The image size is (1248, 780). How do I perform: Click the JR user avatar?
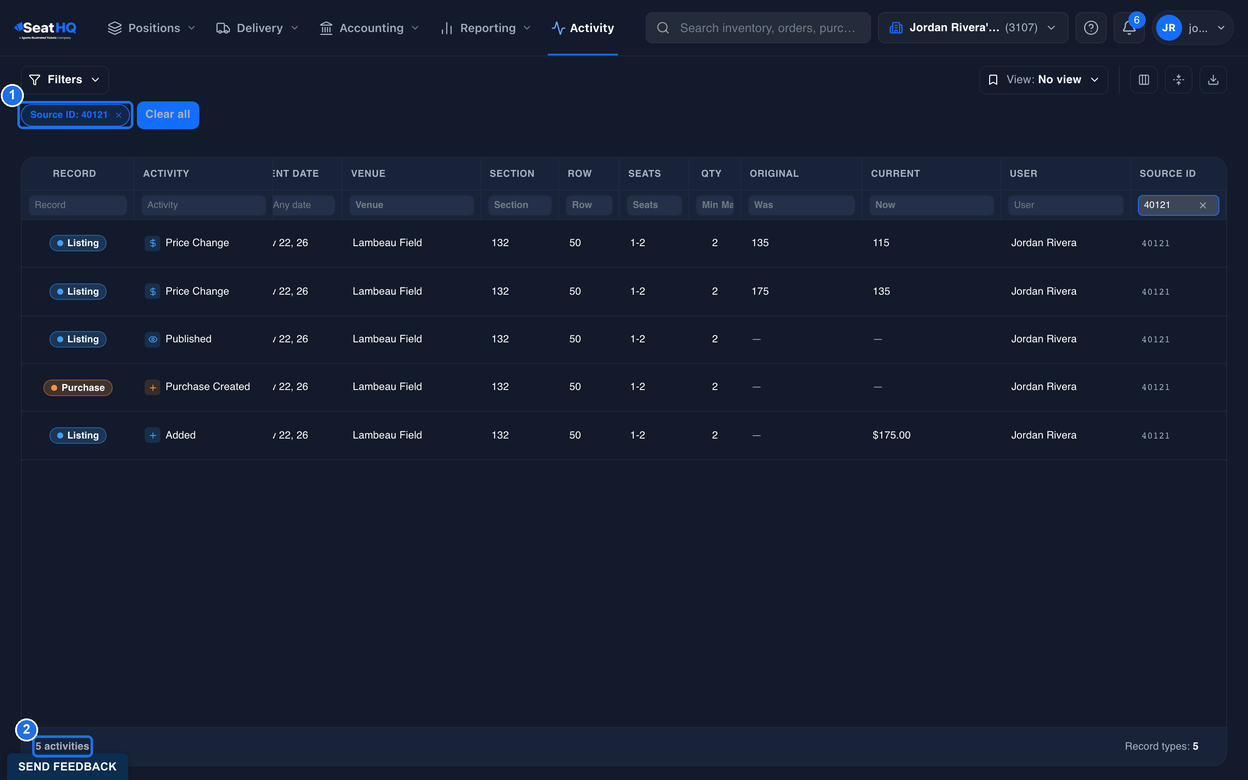pyautogui.click(x=1169, y=28)
